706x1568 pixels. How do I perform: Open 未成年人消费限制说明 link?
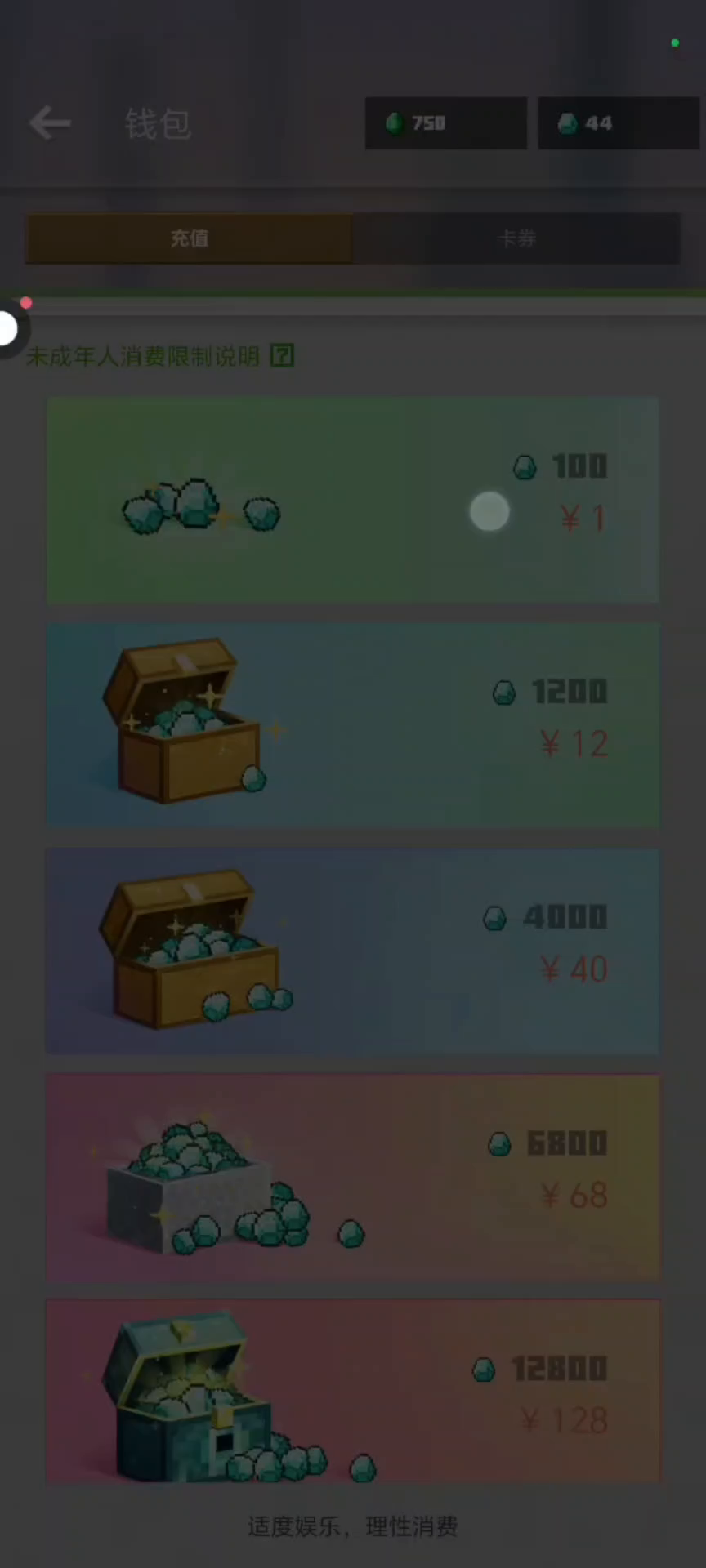click(x=143, y=356)
